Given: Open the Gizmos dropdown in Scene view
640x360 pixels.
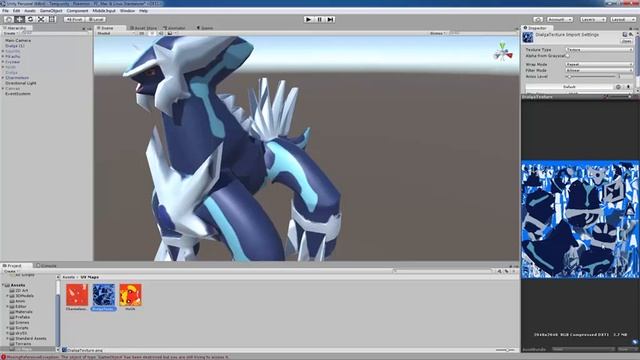Looking at the screenshot, I should [437, 33].
